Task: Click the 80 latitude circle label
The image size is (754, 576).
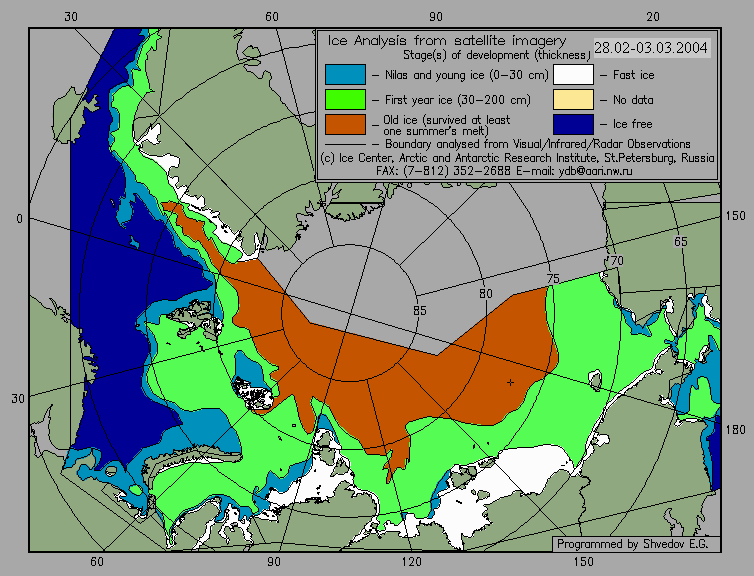Action: [x=486, y=293]
